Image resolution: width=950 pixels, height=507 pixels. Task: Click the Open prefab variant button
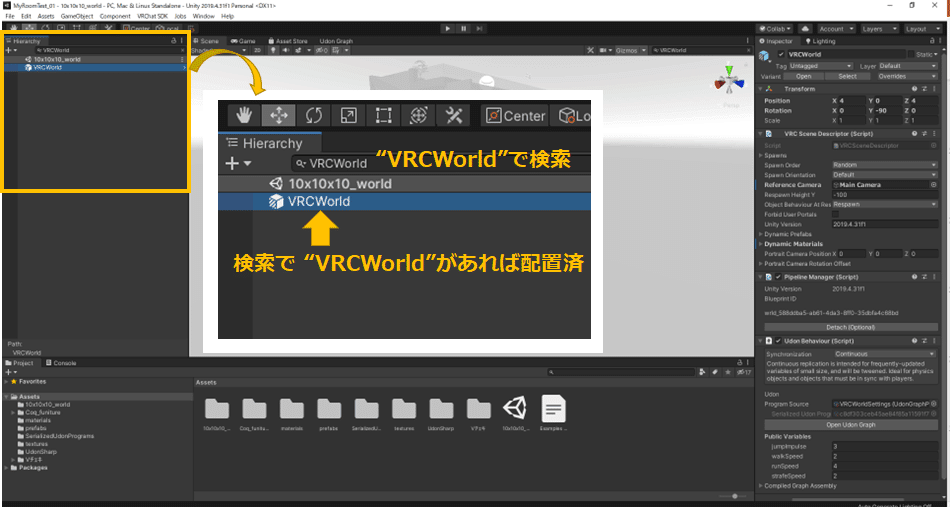pyautogui.click(x=803, y=76)
